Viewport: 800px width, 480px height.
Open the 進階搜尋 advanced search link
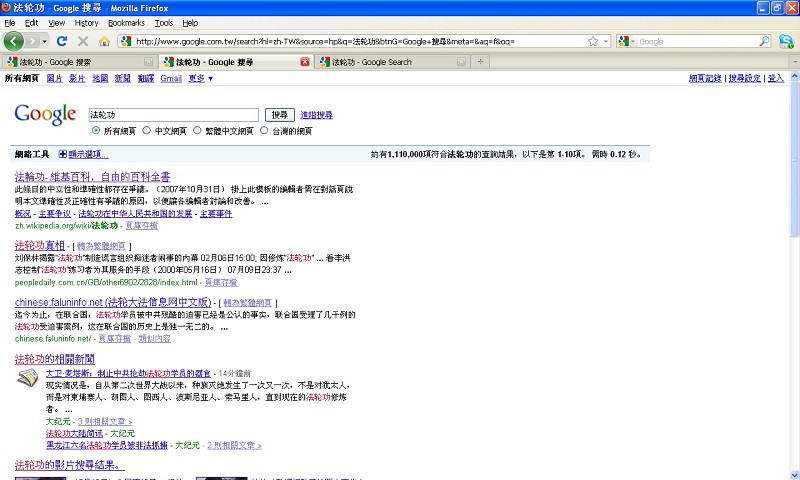tap(317, 115)
